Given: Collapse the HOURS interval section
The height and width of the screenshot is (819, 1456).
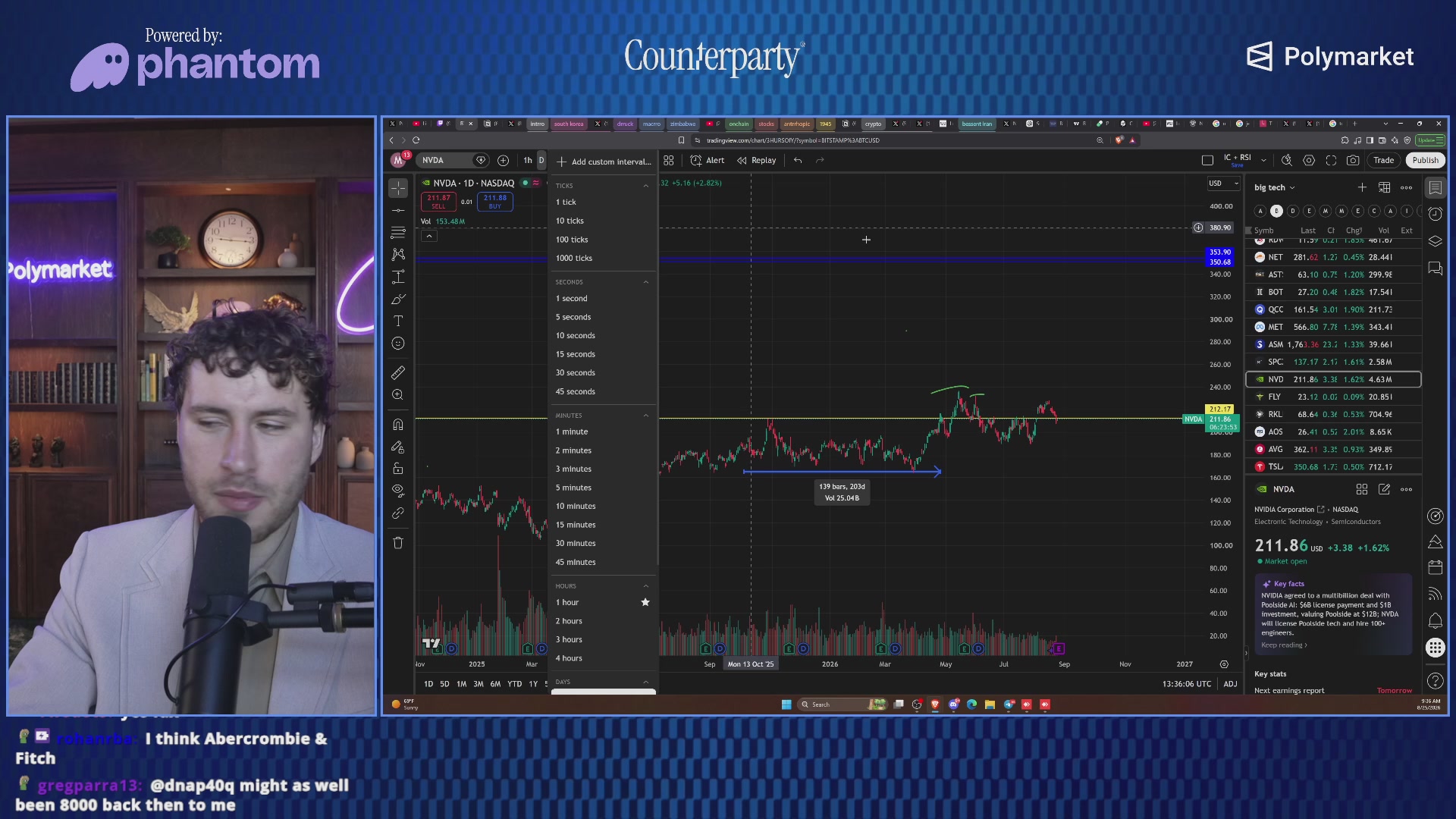Looking at the screenshot, I should click(x=646, y=586).
